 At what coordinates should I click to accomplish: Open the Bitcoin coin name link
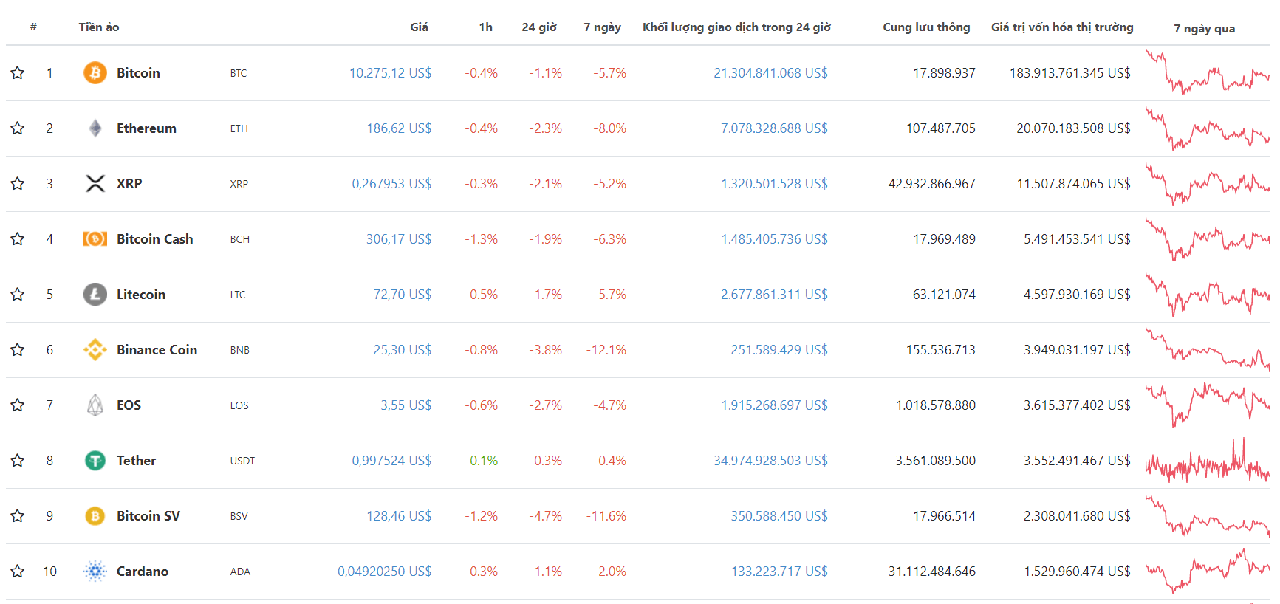(x=138, y=73)
